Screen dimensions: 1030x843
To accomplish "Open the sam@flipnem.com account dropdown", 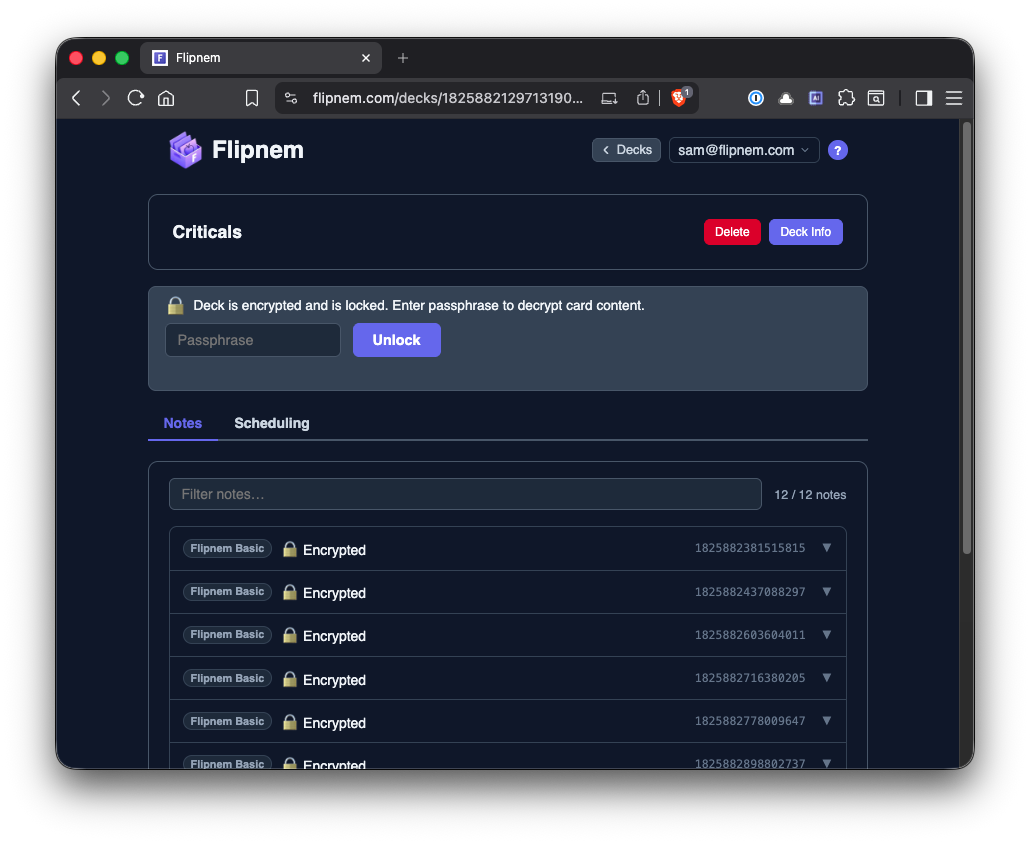I will pos(744,150).
